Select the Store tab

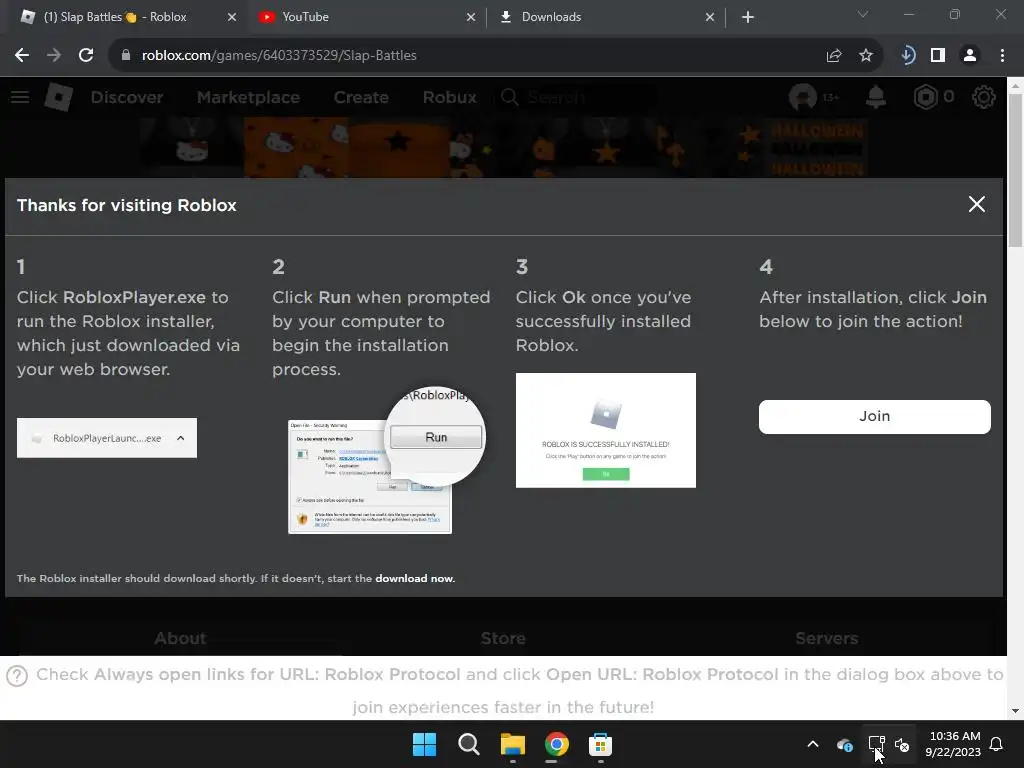(x=503, y=638)
